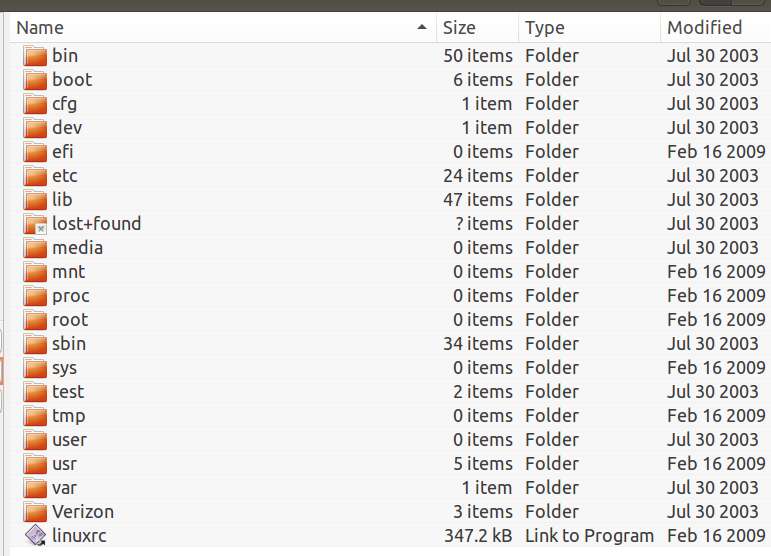Click the test folder name

68,392
